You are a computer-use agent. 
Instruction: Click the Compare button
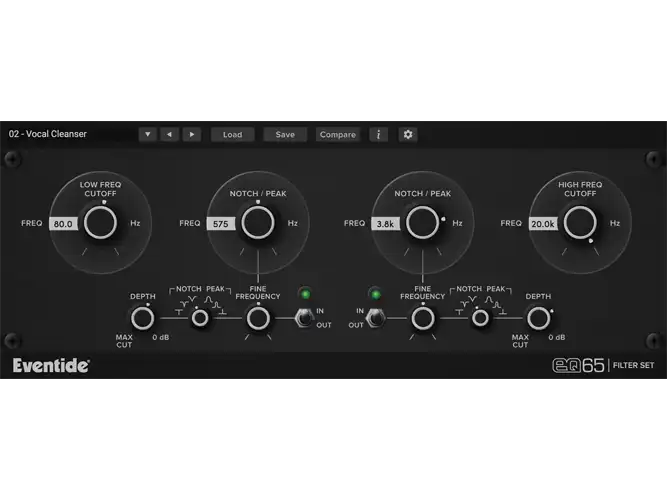(x=338, y=134)
